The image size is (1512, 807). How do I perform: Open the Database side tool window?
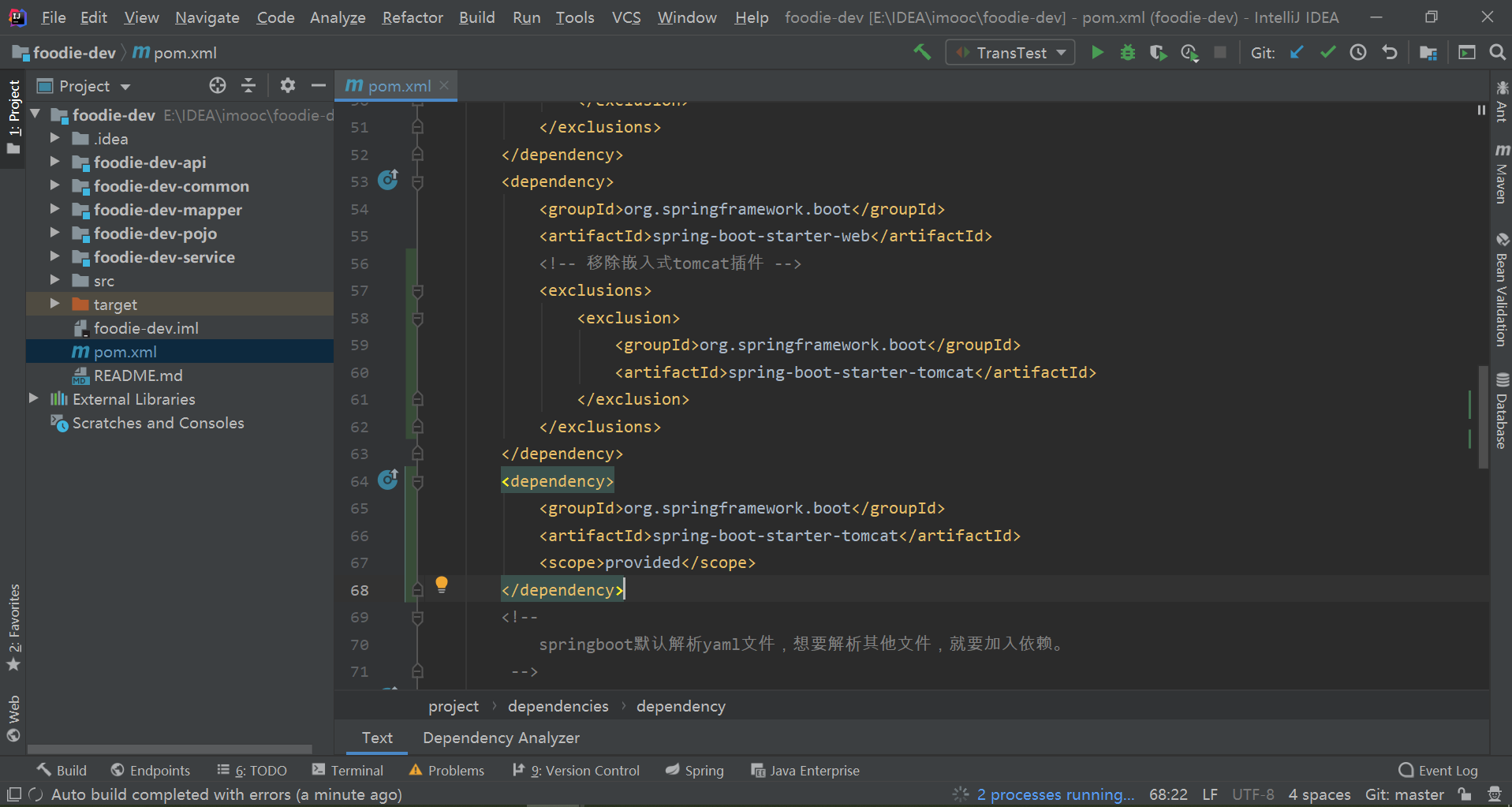tap(1502, 410)
